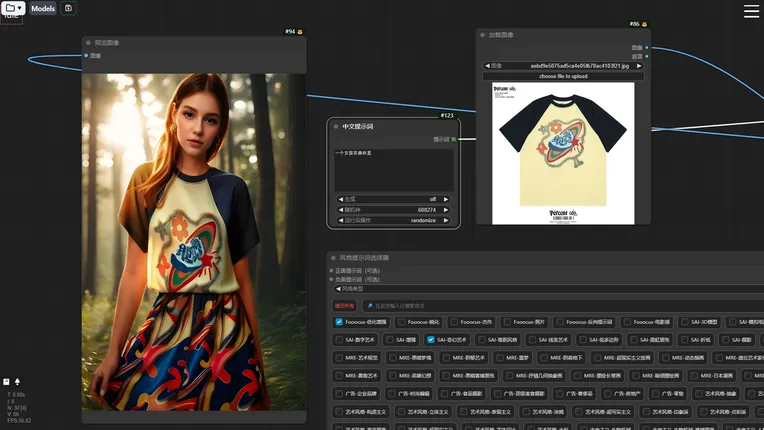Change the 运行后操作 randomize option
764x430 pixels.
click(393, 220)
